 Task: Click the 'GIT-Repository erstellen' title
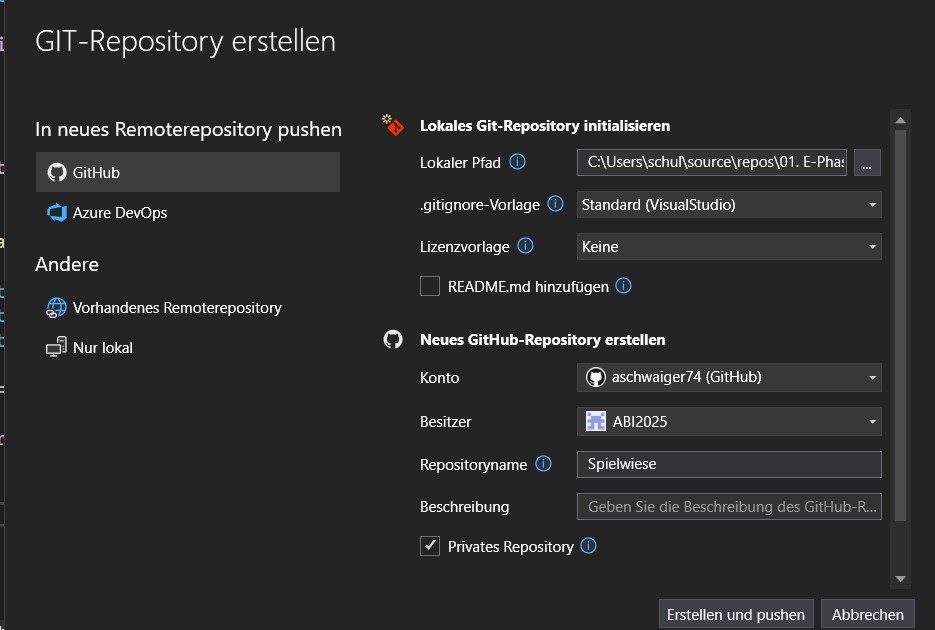click(x=185, y=41)
